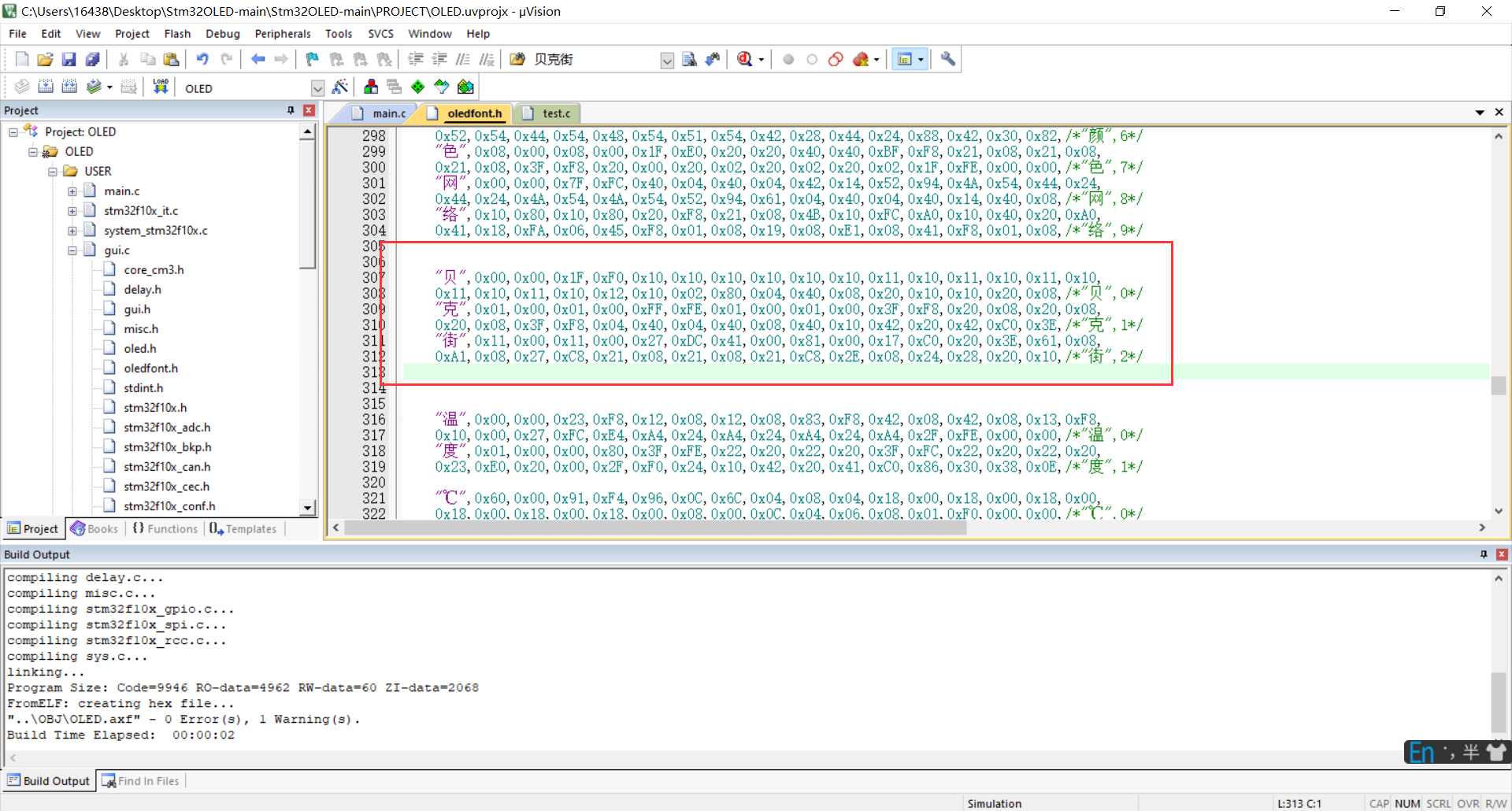The image size is (1512, 811).
Task: Click the Open file icon
Action: 46,59
